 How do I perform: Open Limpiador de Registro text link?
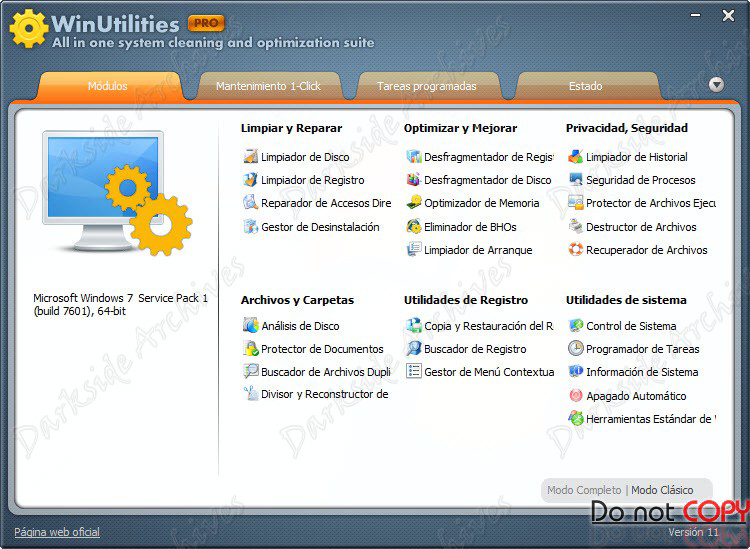(313, 180)
